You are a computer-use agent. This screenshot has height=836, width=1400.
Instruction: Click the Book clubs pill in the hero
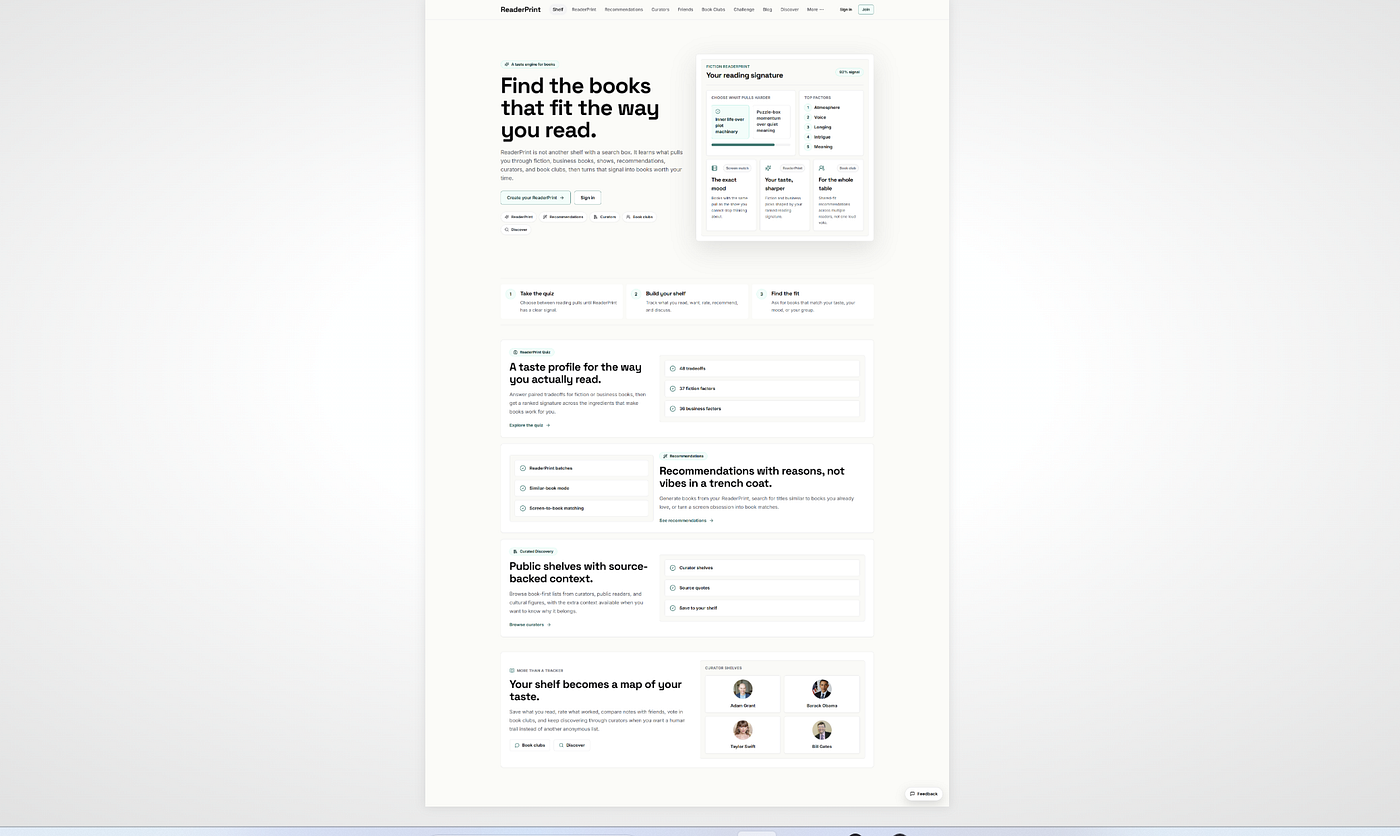point(639,216)
